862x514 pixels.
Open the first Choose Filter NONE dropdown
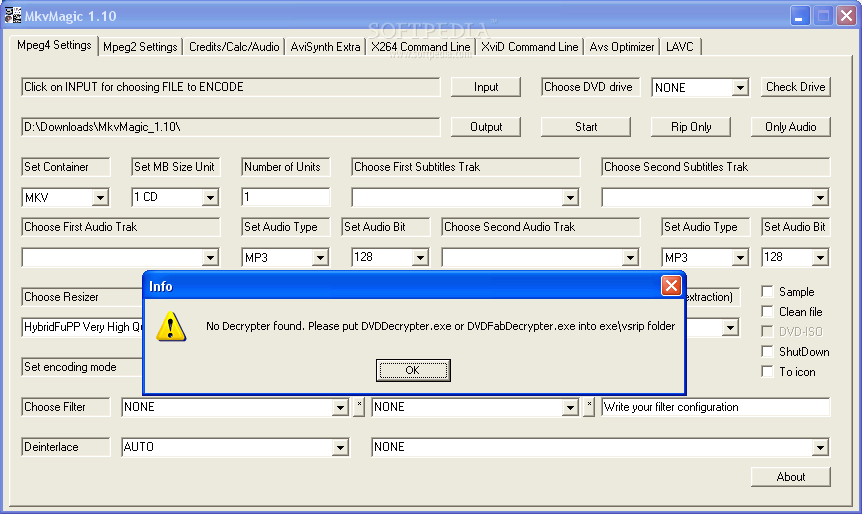[x=340, y=407]
